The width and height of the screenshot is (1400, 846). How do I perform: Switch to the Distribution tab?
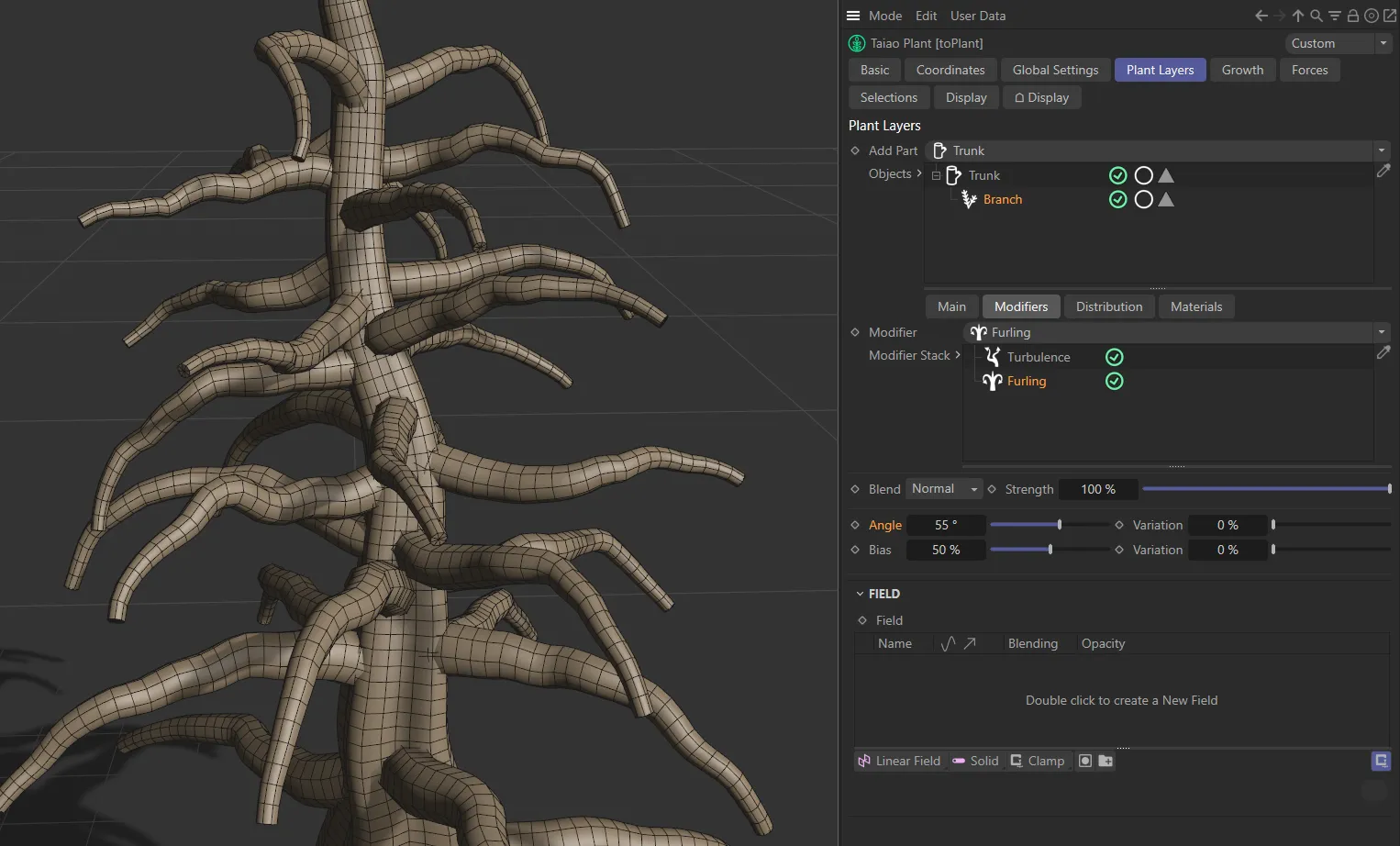[x=1108, y=306]
